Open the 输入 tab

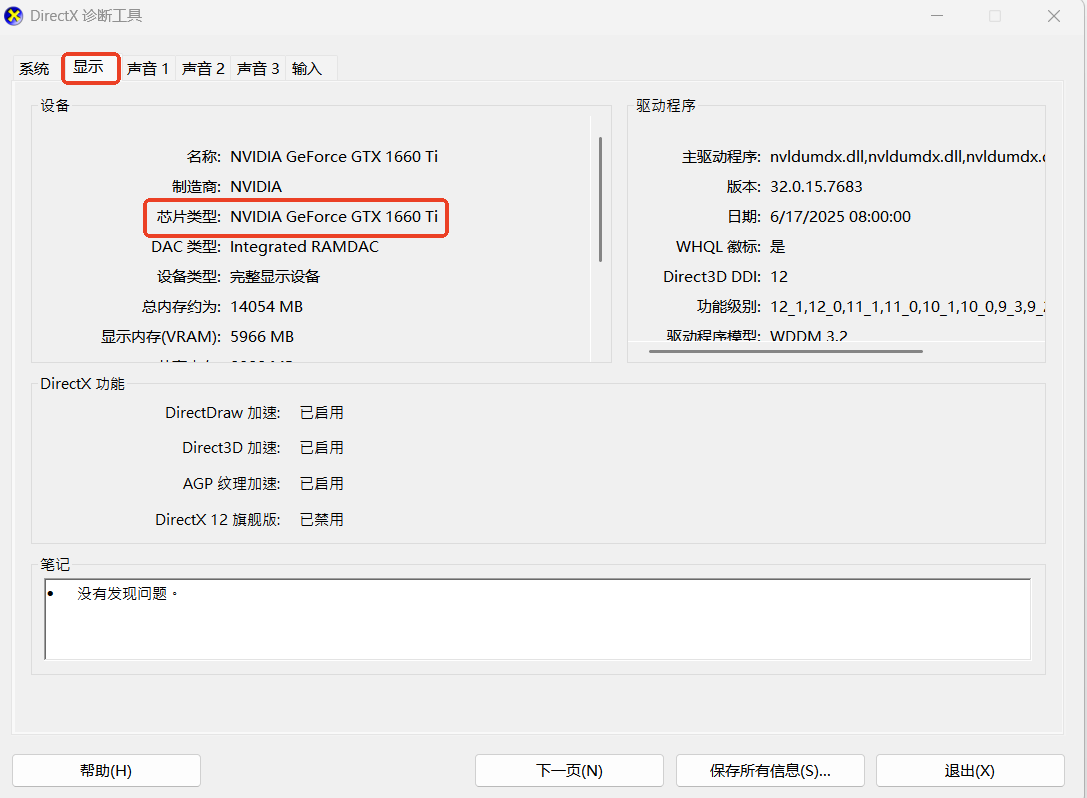(x=309, y=68)
